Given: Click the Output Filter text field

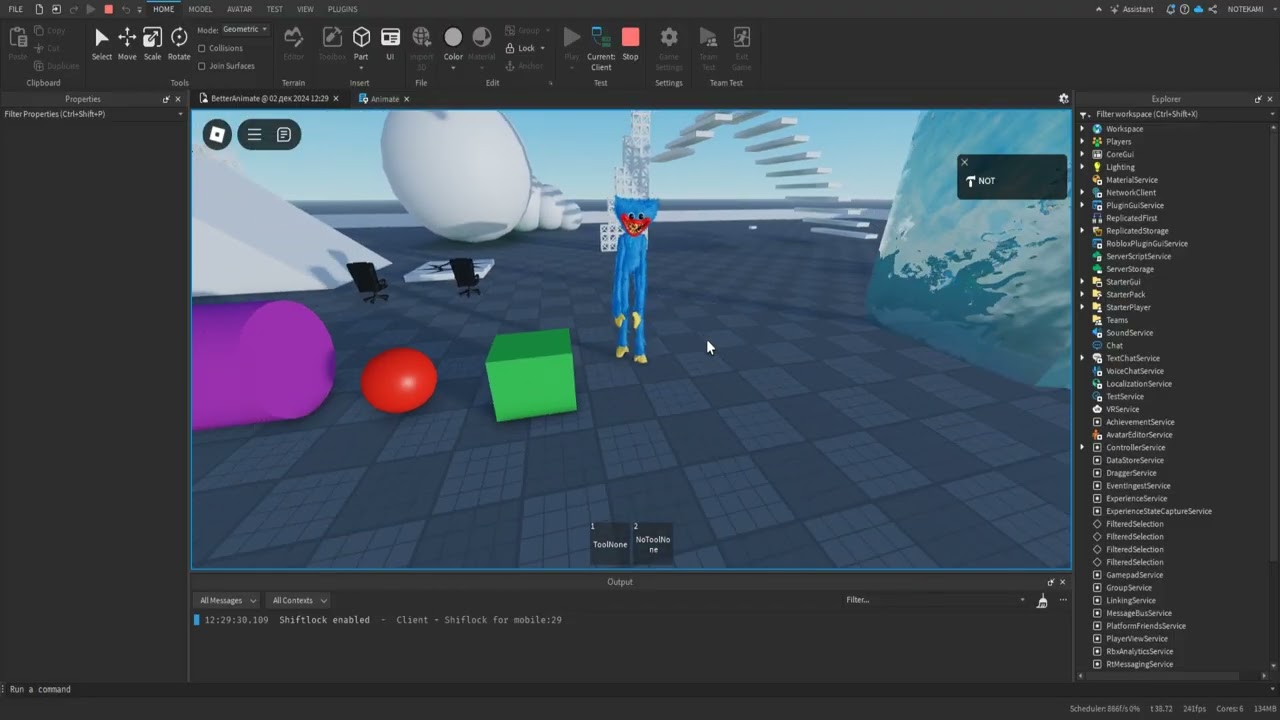Looking at the screenshot, I should click(935, 600).
